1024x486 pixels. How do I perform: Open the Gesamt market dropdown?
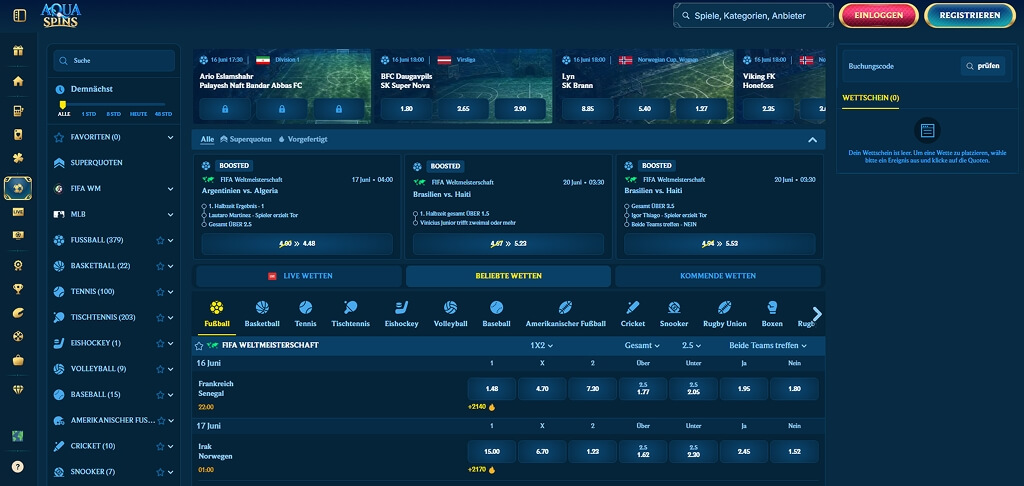(642, 346)
